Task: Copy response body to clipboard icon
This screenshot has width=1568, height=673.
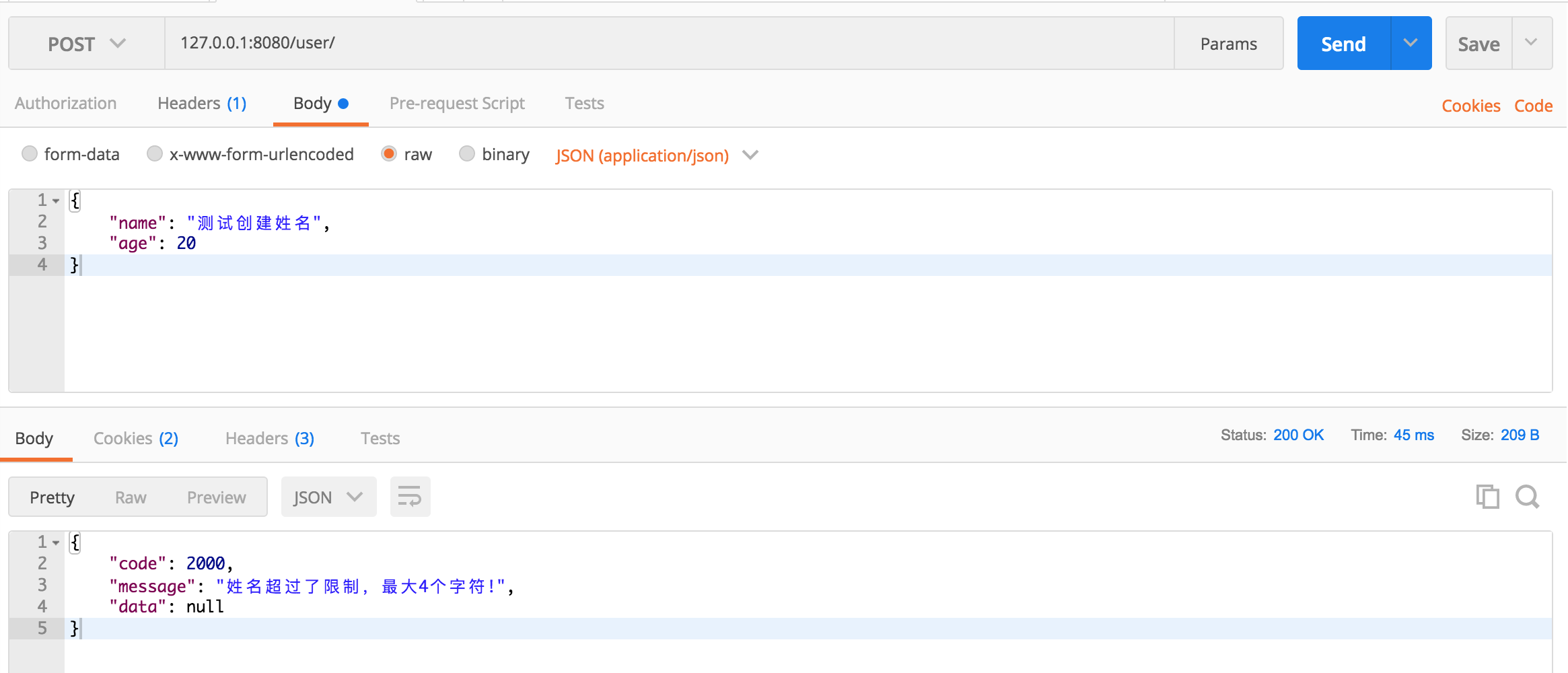Action: 1487,497
